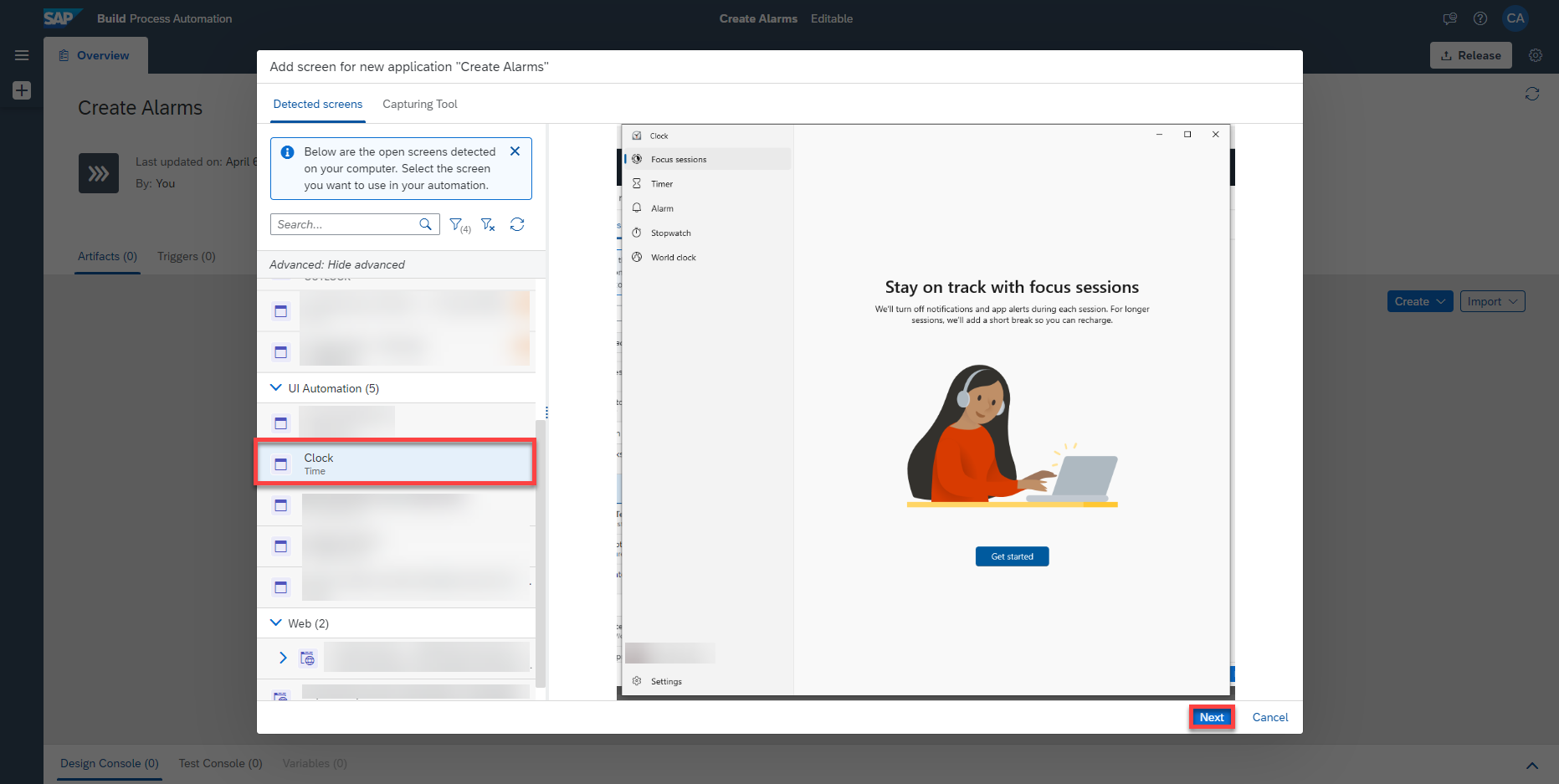Click the Hide advanced link
1559x784 pixels.
[366, 264]
